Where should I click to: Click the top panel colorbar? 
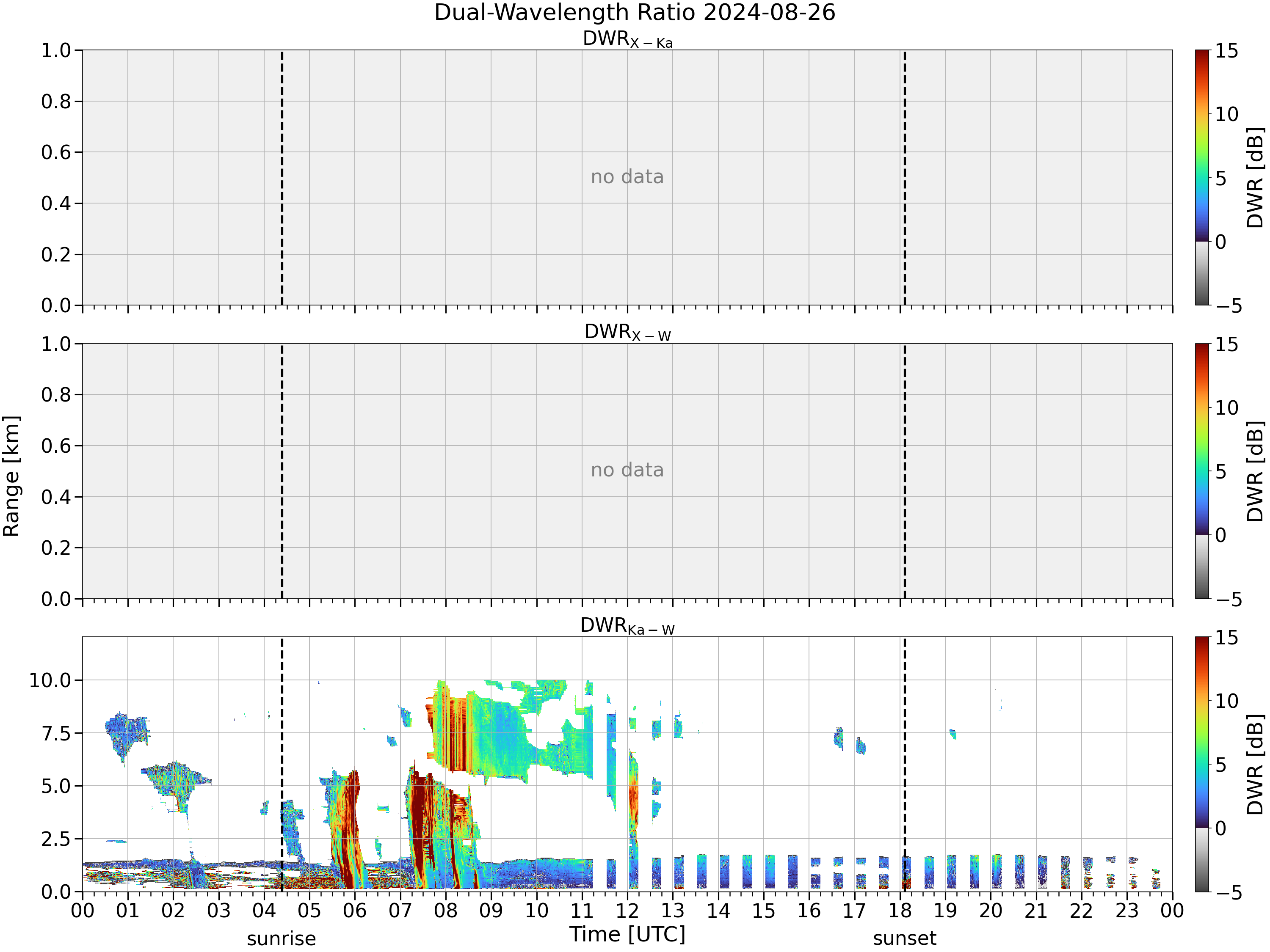tap(1202, 177)
